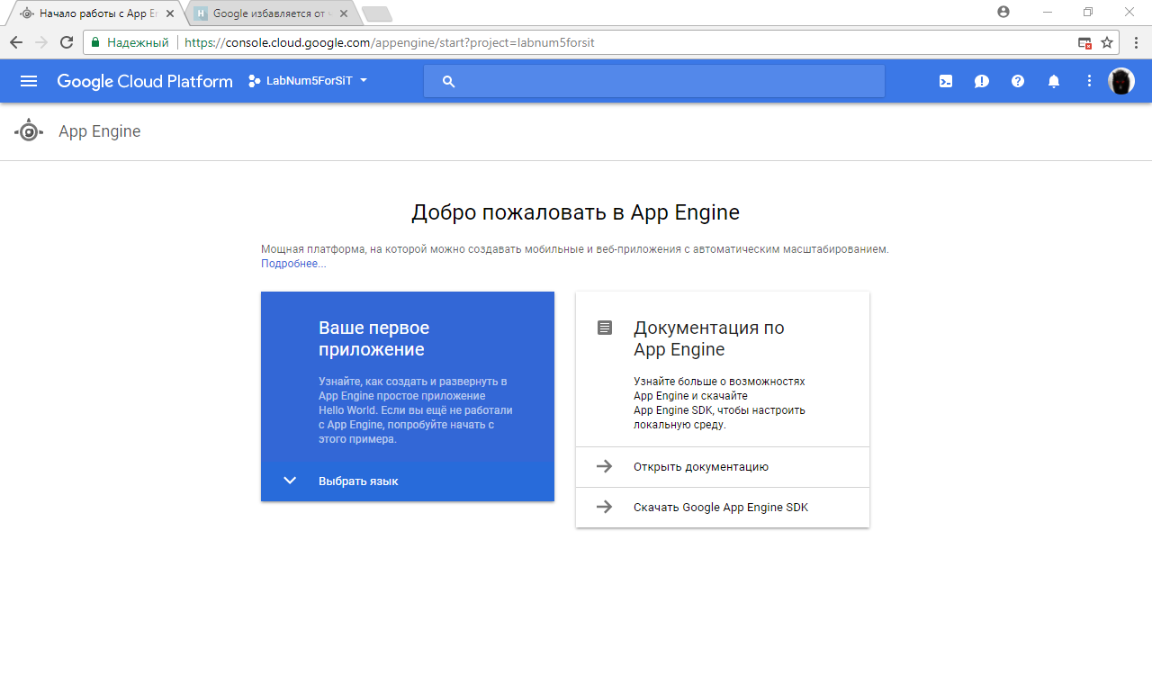Restore down the Chrome window

[x=1088, y=12]
